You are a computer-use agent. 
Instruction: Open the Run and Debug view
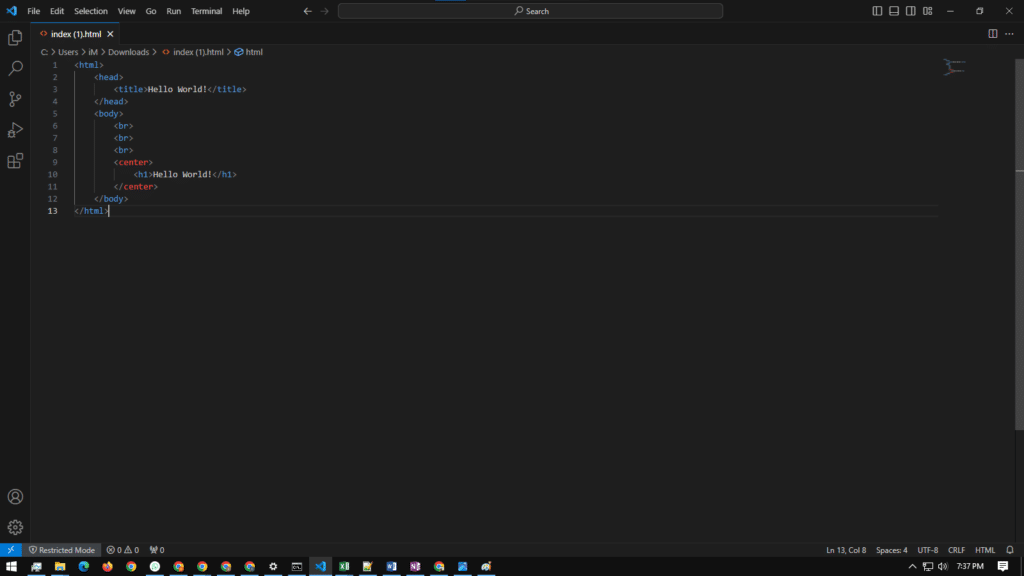click(15, 130)
